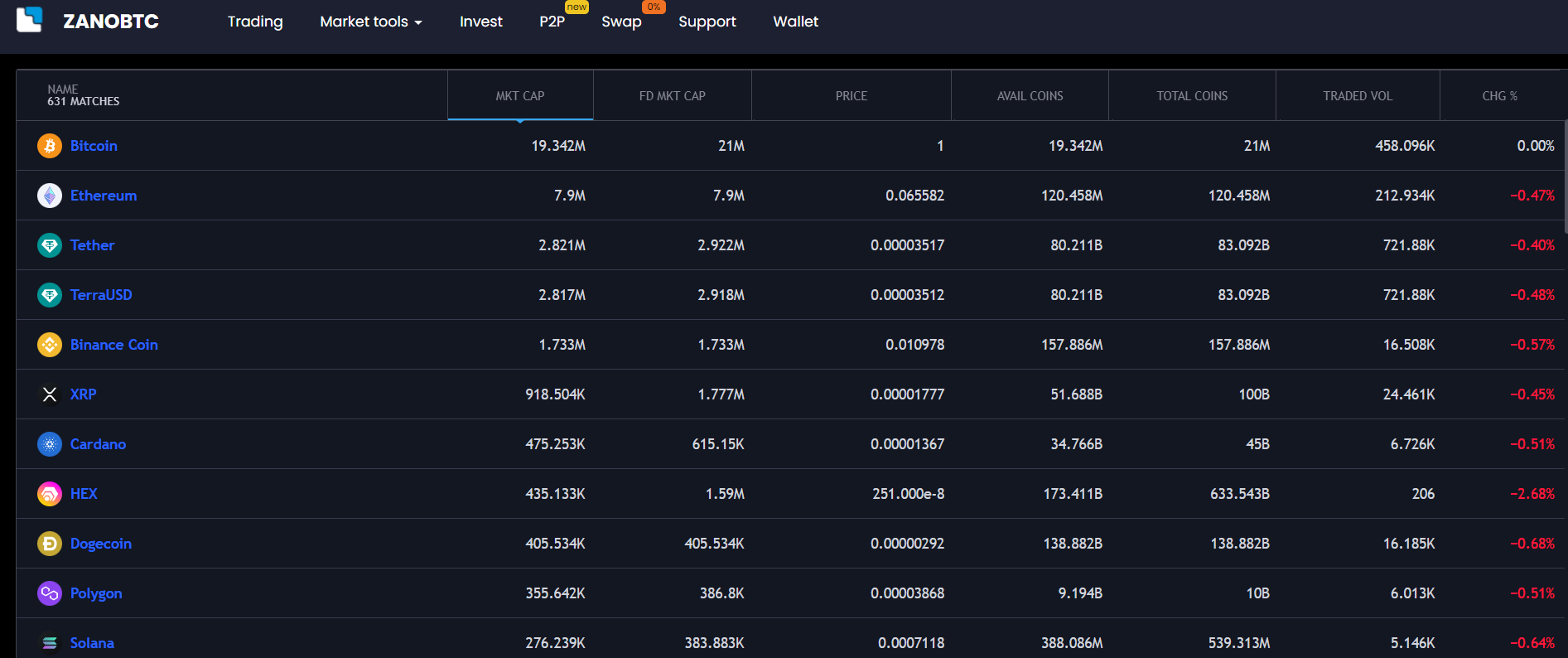This screenshot has width=1568, height=658.
Task: Click Solana available coins 388.086M
Action: 1072,643
